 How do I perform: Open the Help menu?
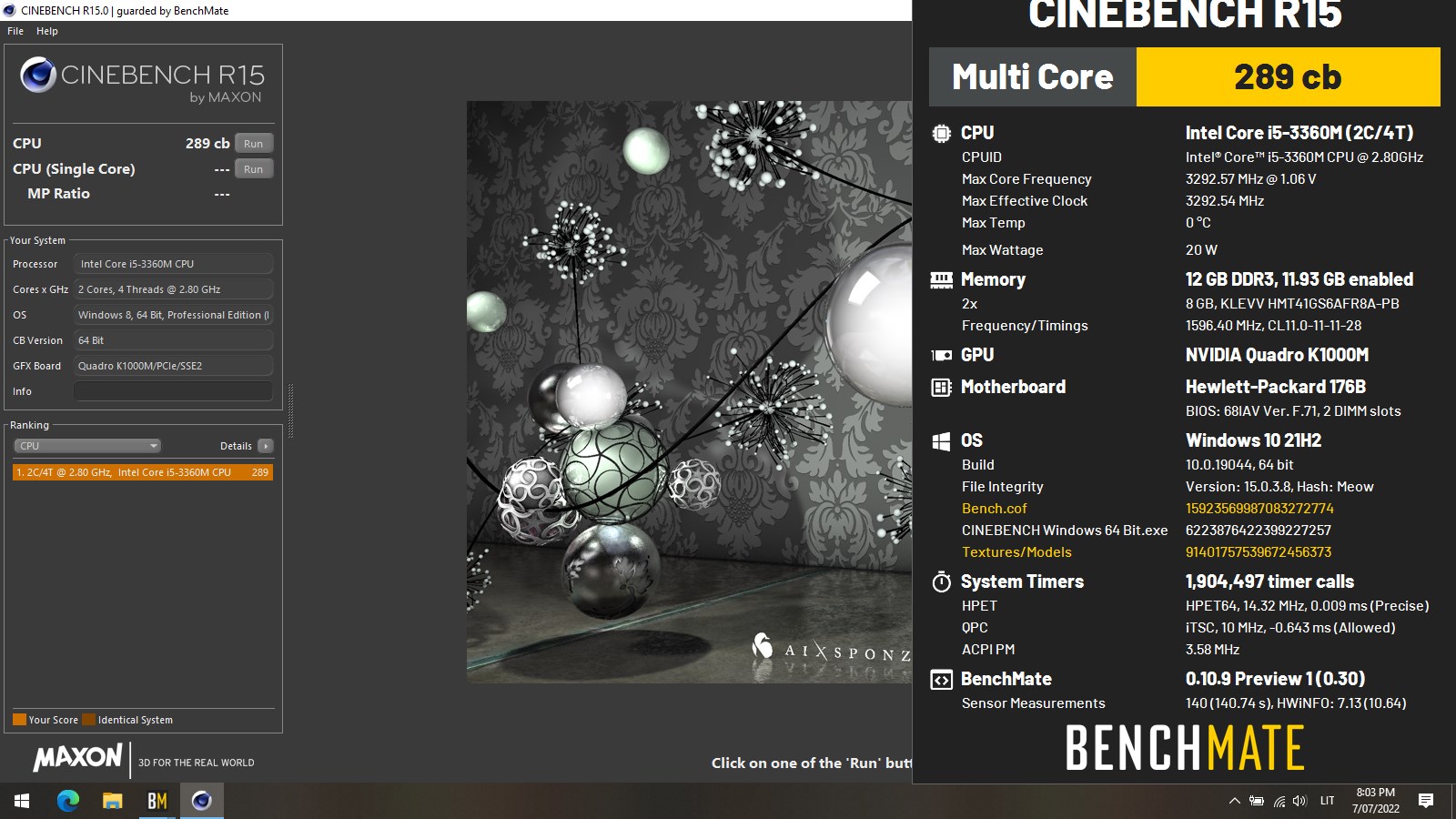(47, 31)
